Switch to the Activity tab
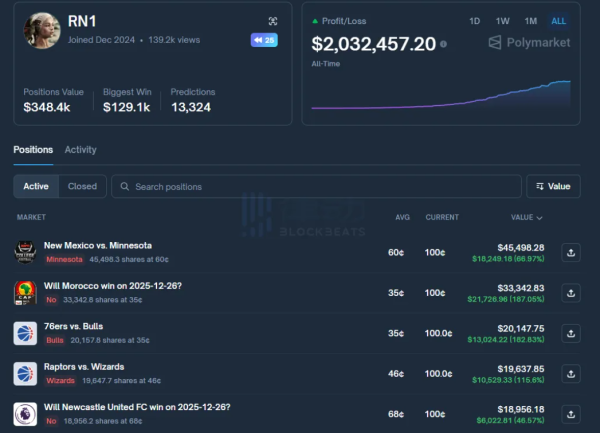 80,150
